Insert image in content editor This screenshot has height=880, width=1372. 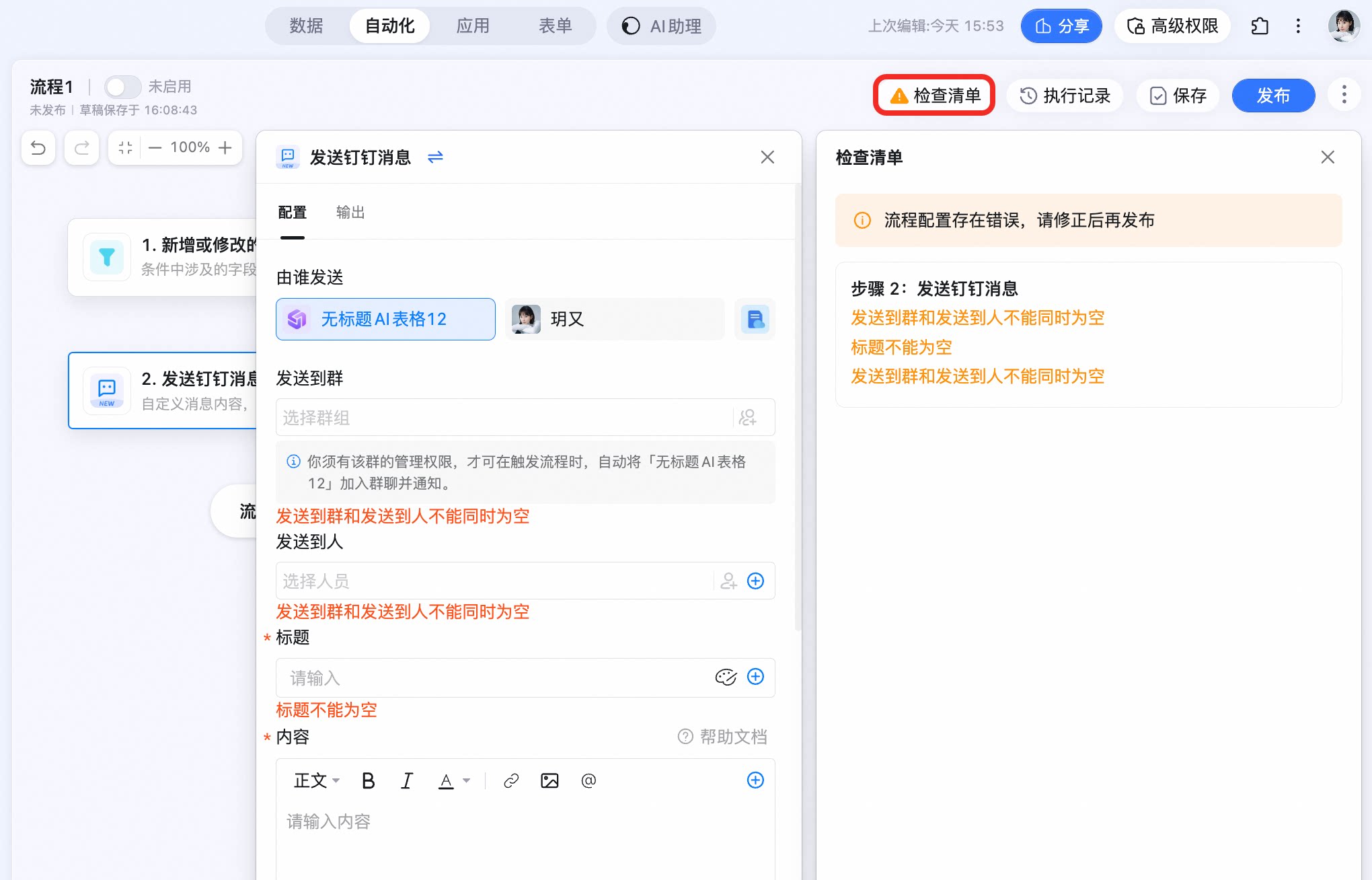click(549, 780)
